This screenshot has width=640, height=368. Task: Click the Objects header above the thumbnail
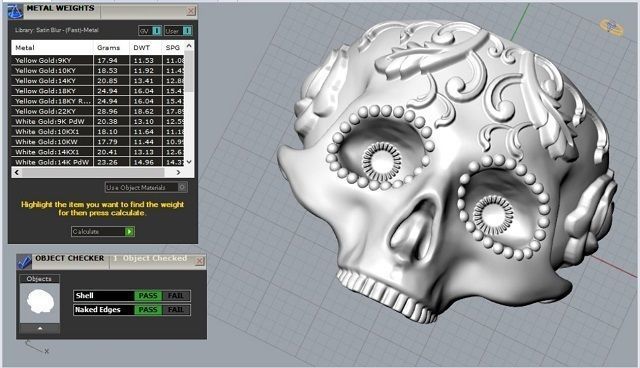[x=39, y=279]
